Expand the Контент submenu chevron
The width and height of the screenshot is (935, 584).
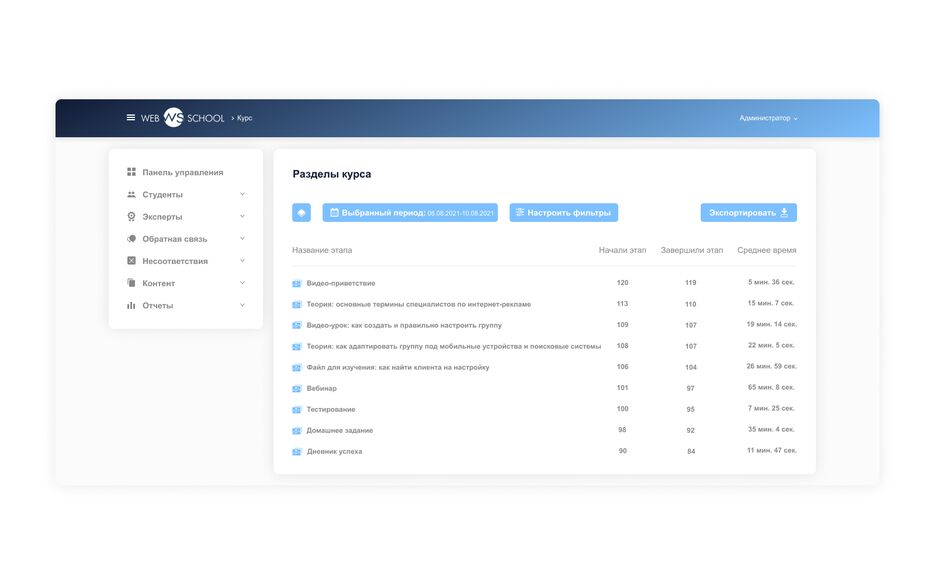(x=242, y=283)
